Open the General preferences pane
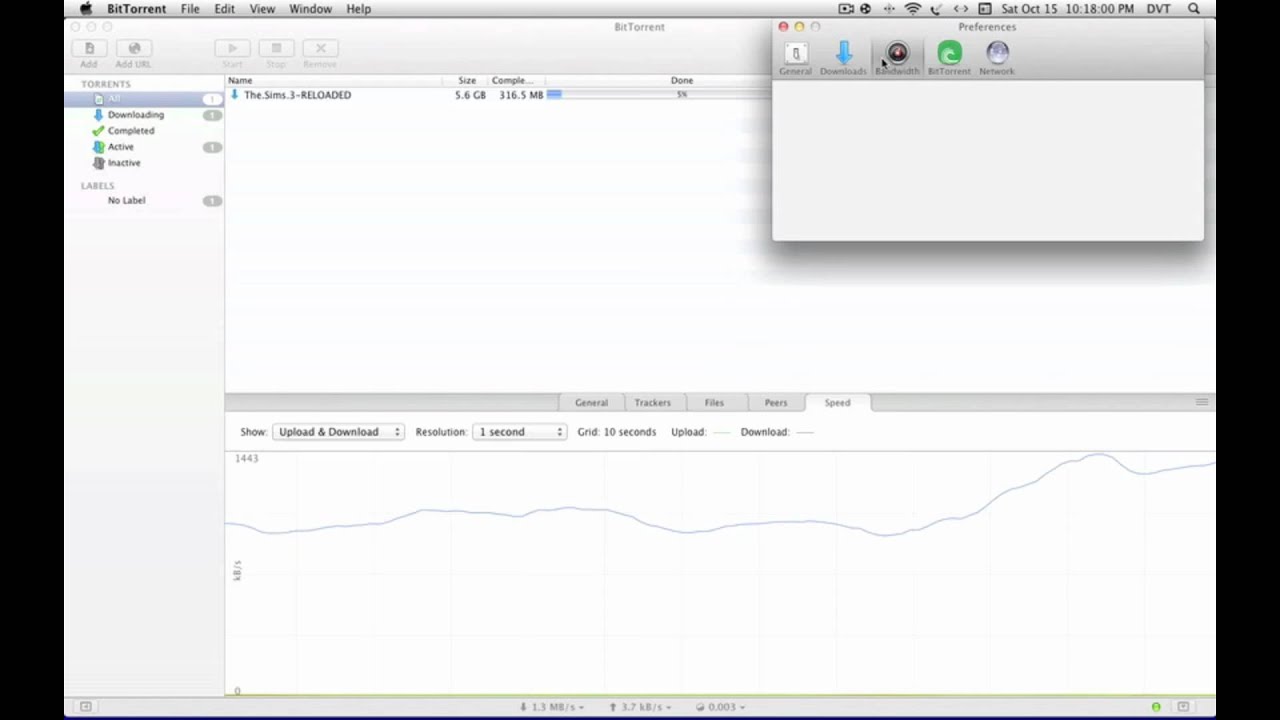This screenshot has width=1280, height=720. [x=795, y=58]
